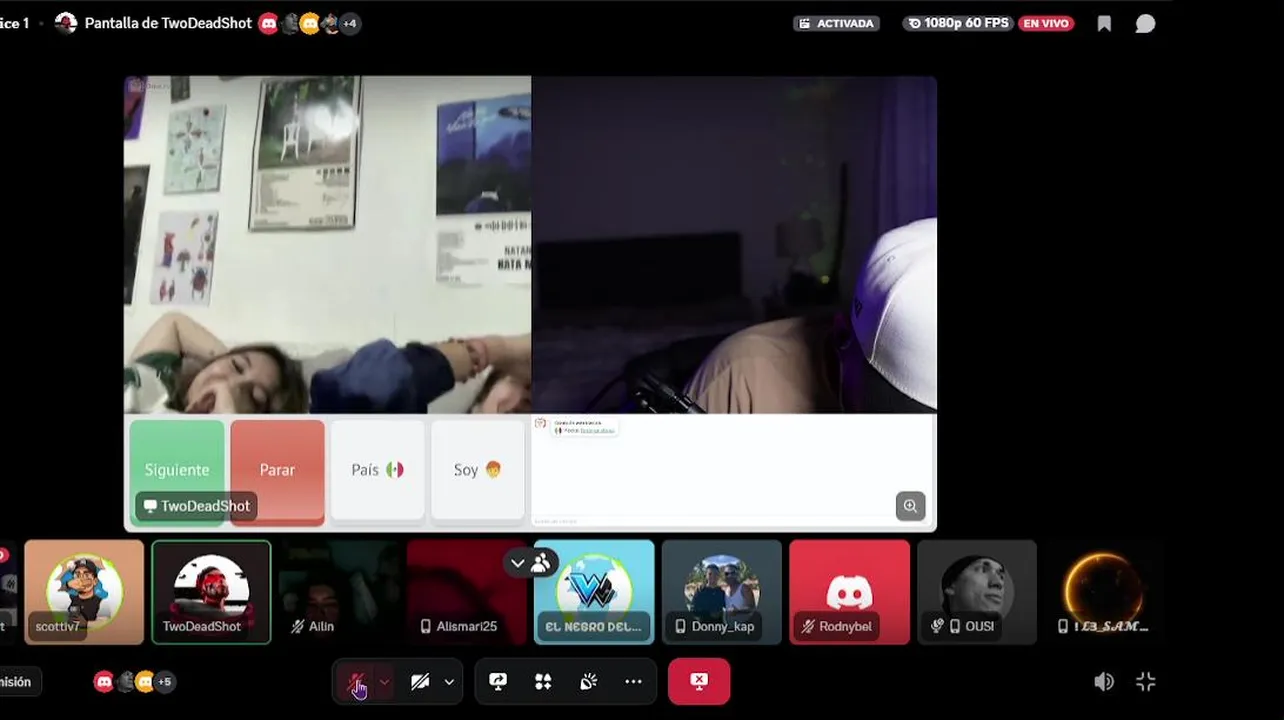Open the chat bubble icon
Screen dimensions: 1284x720
pyautogui.click(x=1145, y=23)
